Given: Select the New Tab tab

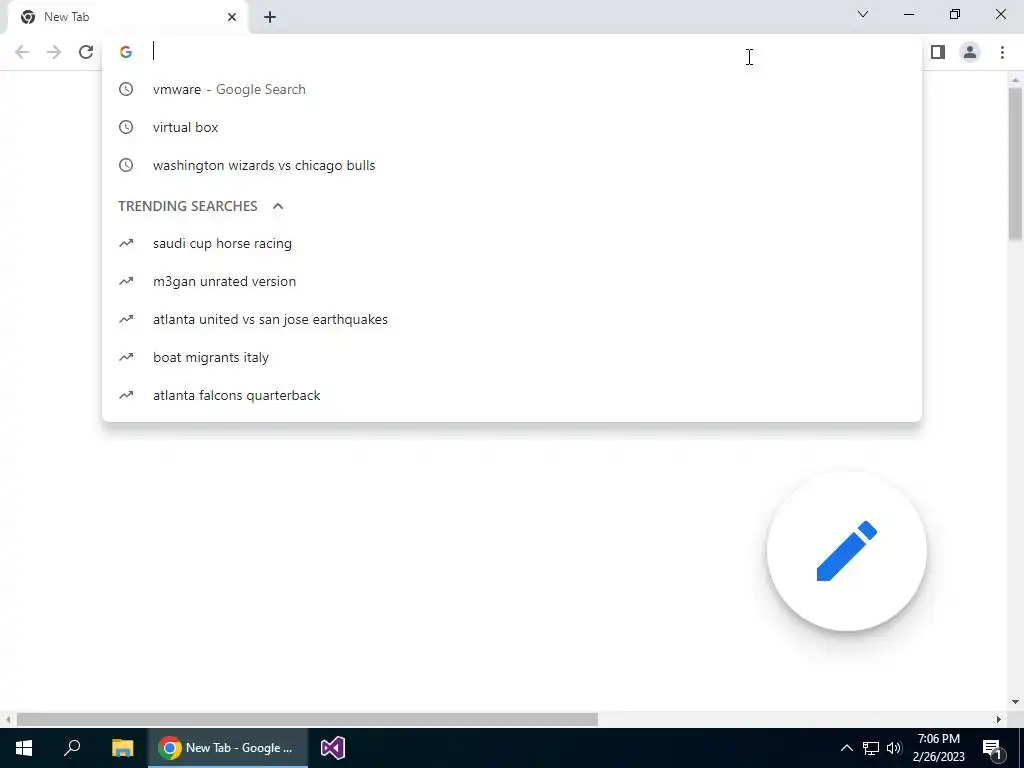Looking at the screenshot, I should (x=127, y=17).
